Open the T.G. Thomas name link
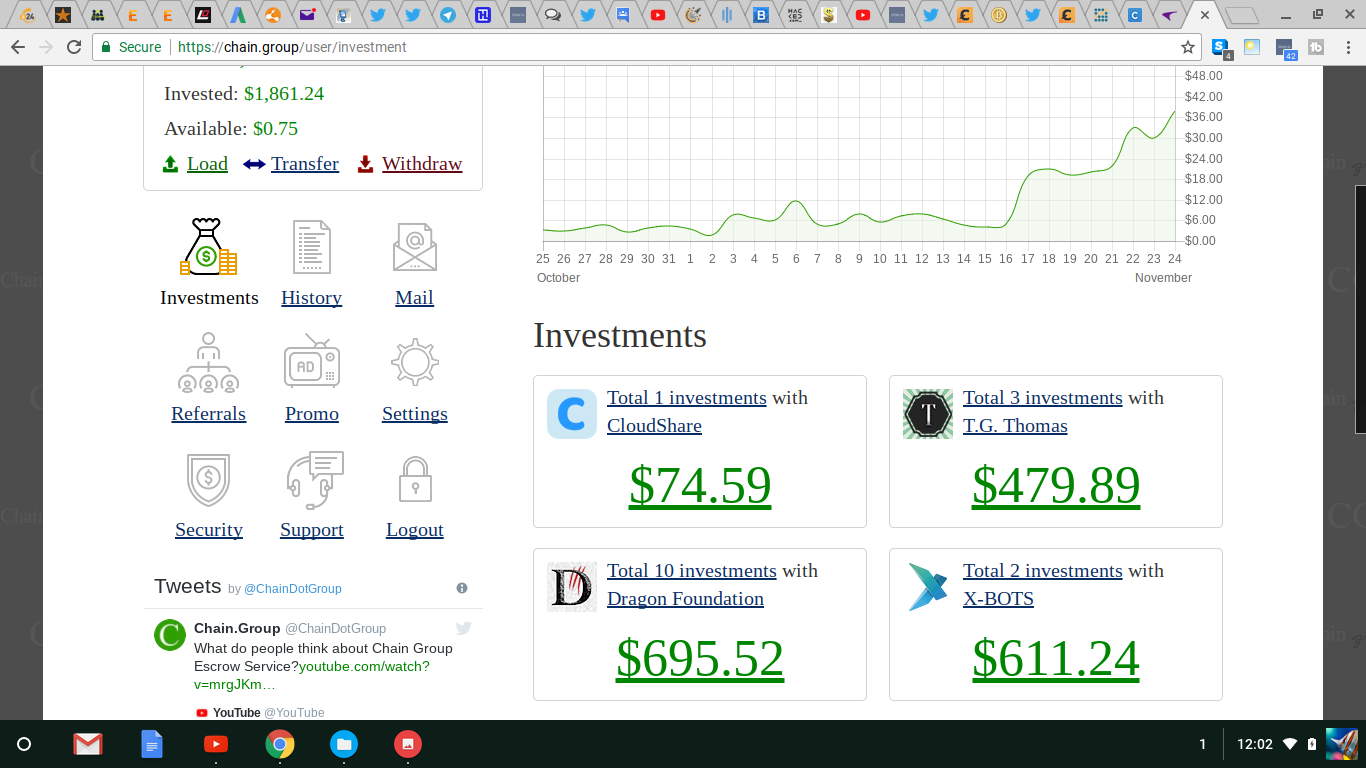Screen dimensions: 1366x768 tap(1015, 426)
